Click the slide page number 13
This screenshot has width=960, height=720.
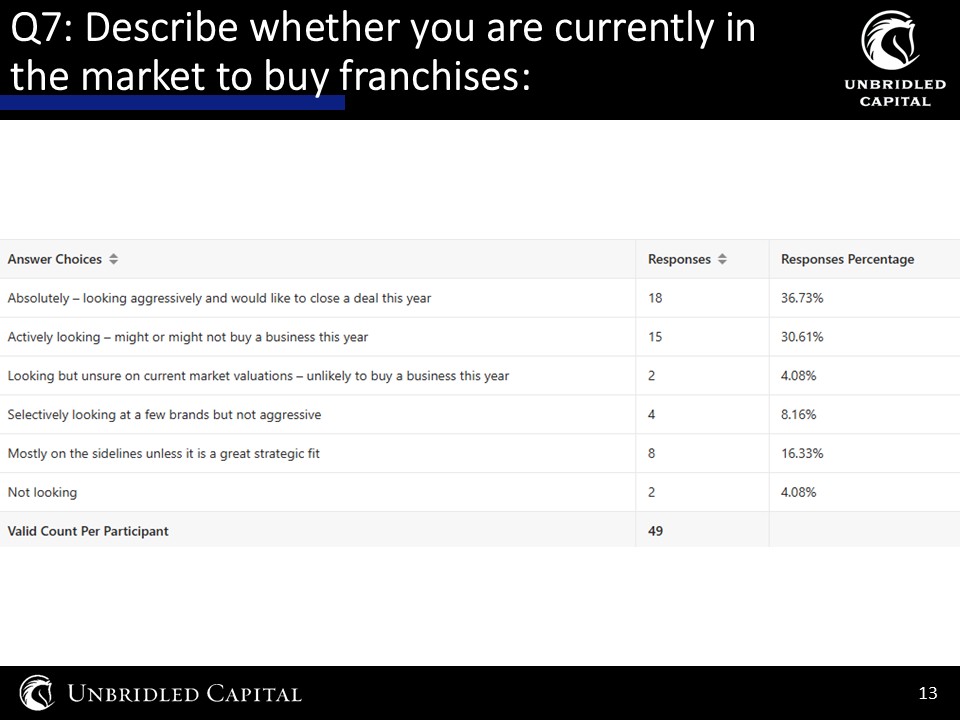pos(928,692)
